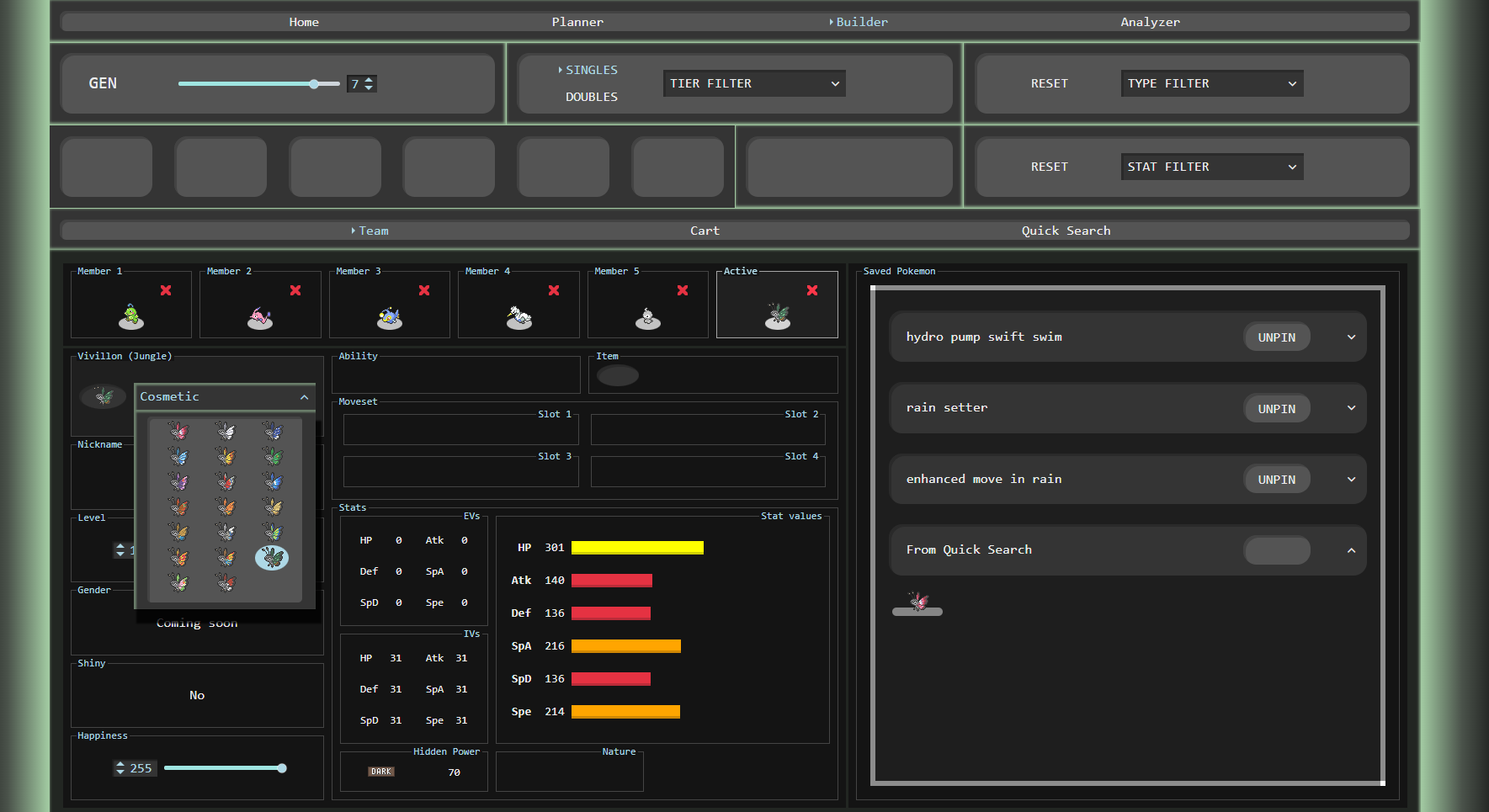Click RESET next to STAT FILTER
This screenshot has width=1489, height=812.
pyautogui.click(x=1050, y=167)
